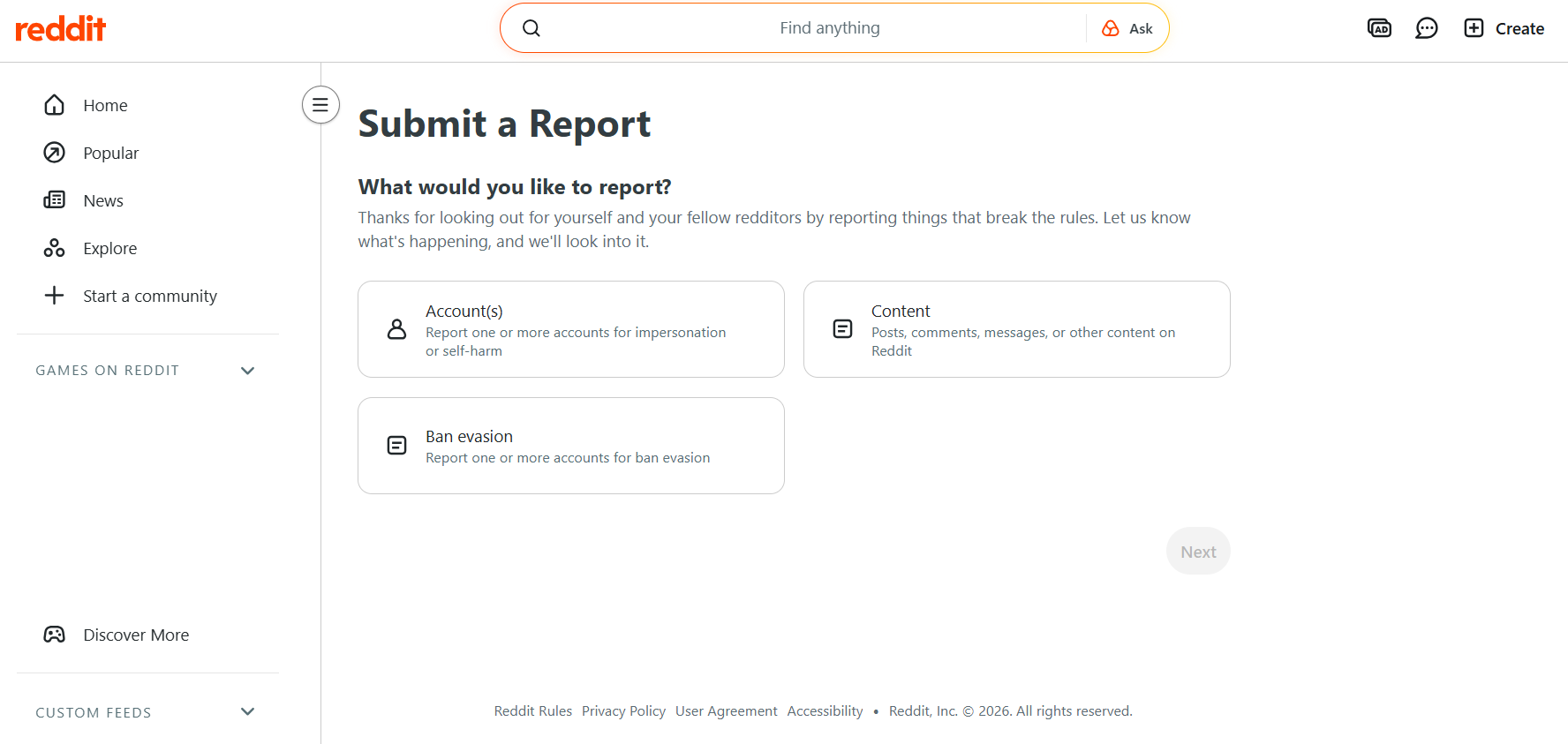Select the Content report option
This screenshot has height=744, width=1568.
point(1017,329)
